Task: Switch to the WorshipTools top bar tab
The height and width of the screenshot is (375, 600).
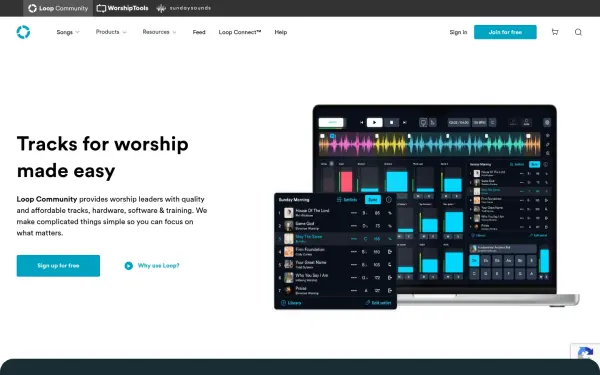Action: pyautogui.click(x=122, y=8)
